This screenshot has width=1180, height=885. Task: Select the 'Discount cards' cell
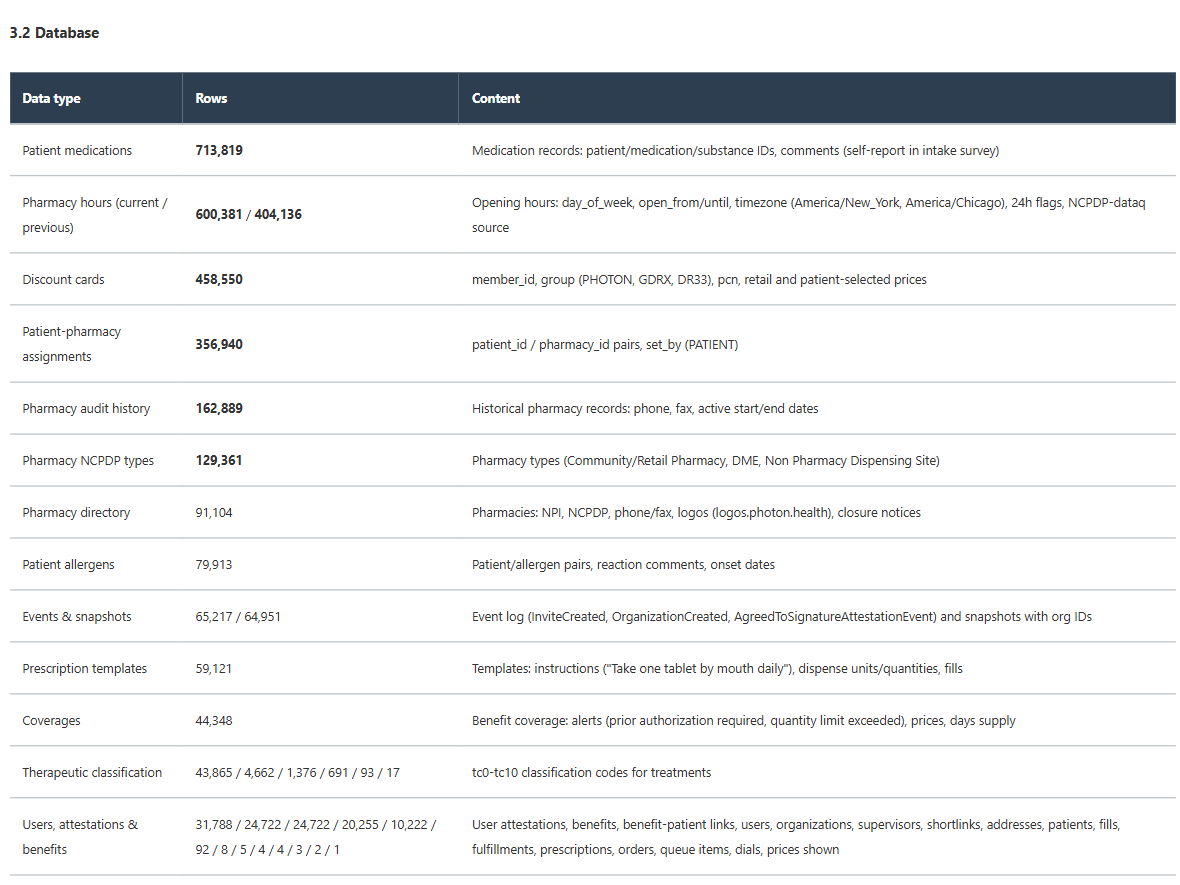pos(63,280)
